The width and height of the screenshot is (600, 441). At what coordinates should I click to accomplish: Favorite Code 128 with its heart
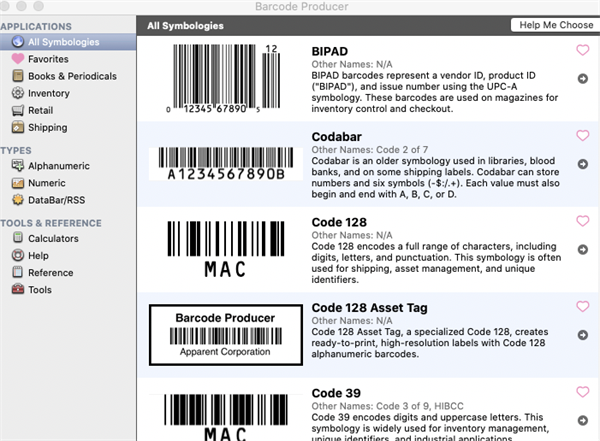(x=583, y=220)
